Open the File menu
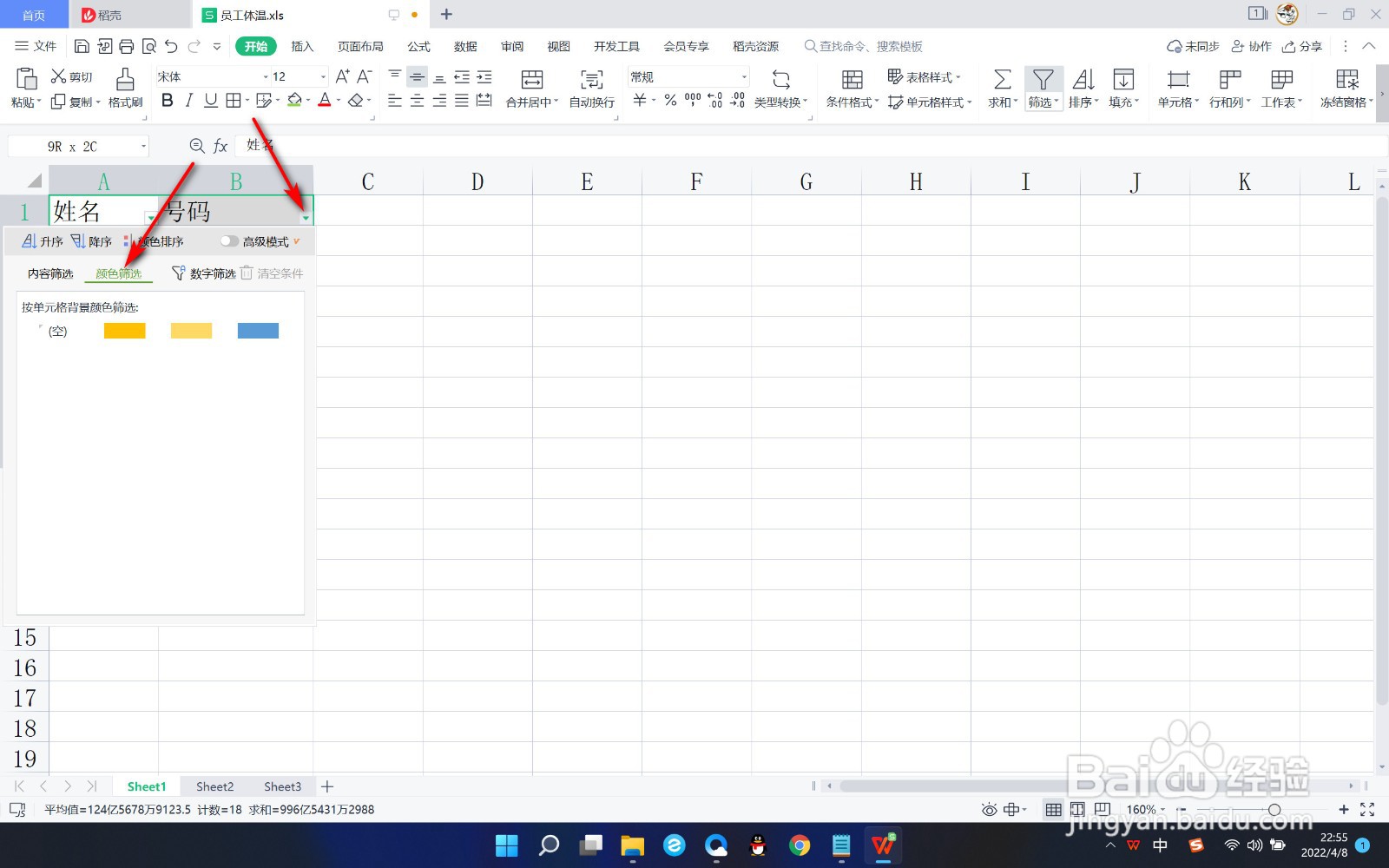 36,46
